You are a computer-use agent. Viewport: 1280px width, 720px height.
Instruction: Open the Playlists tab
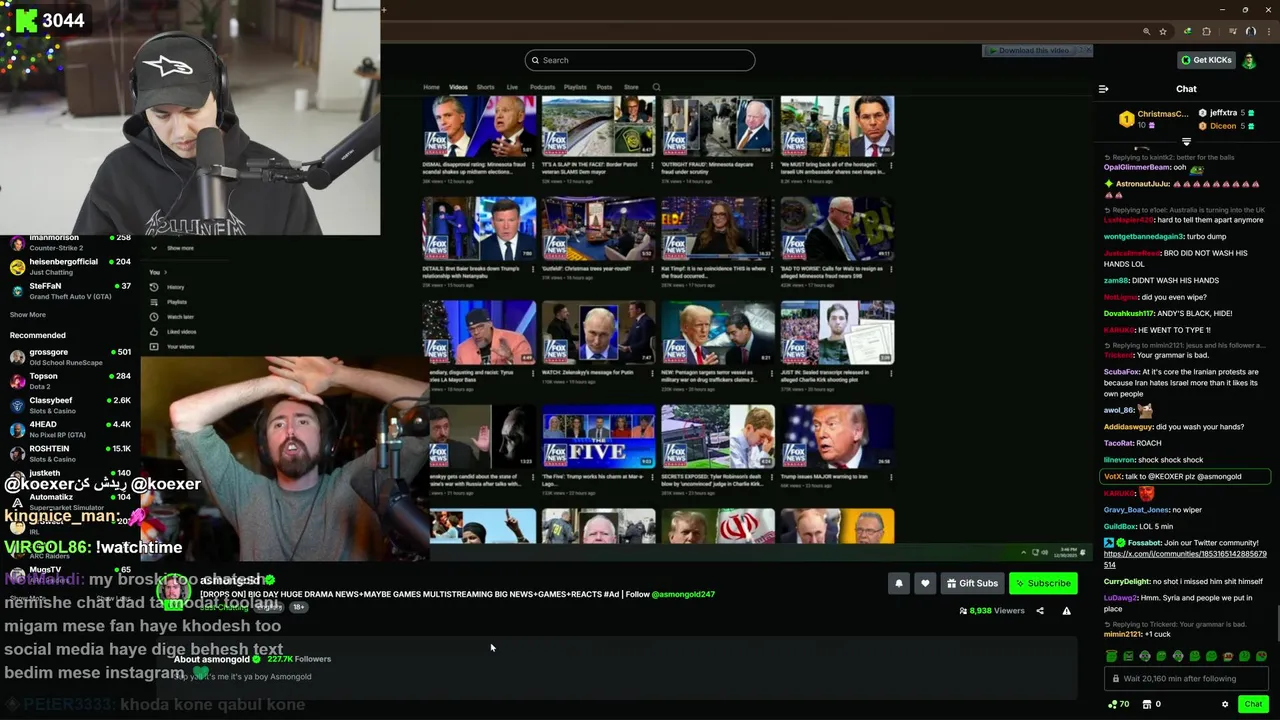point(575,87)
